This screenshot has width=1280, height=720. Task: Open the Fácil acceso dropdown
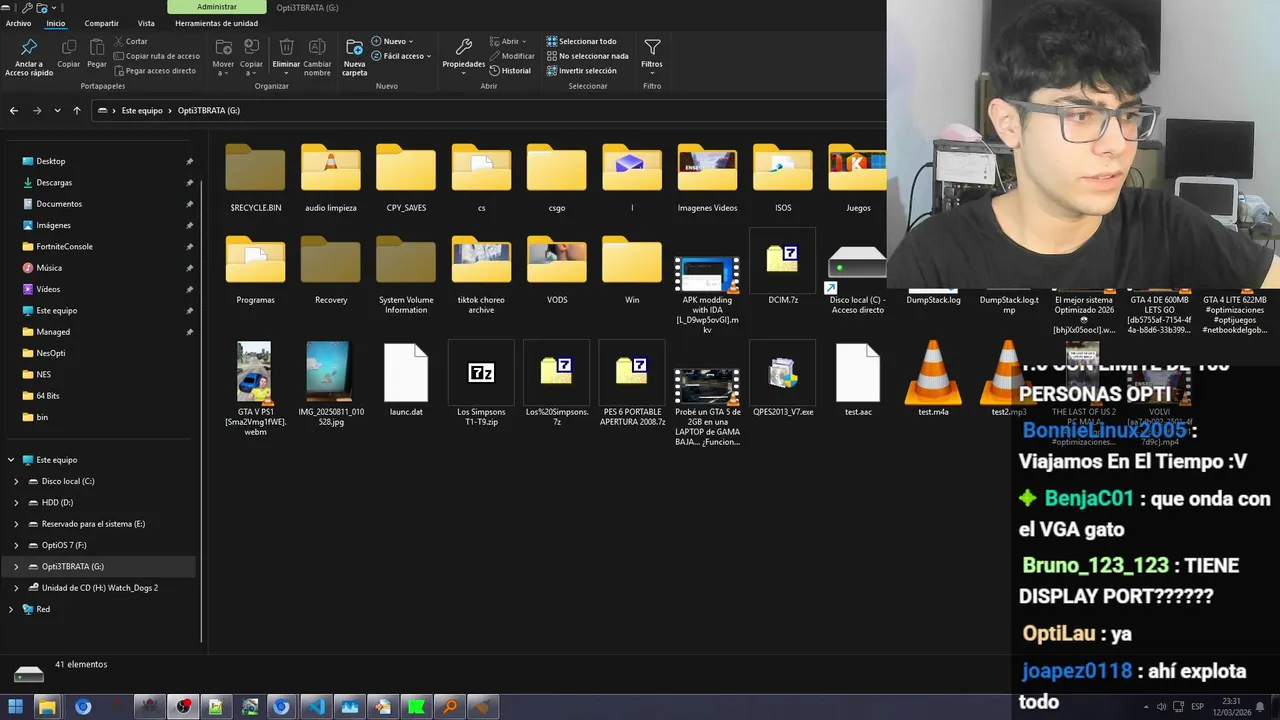pos(401,56)
